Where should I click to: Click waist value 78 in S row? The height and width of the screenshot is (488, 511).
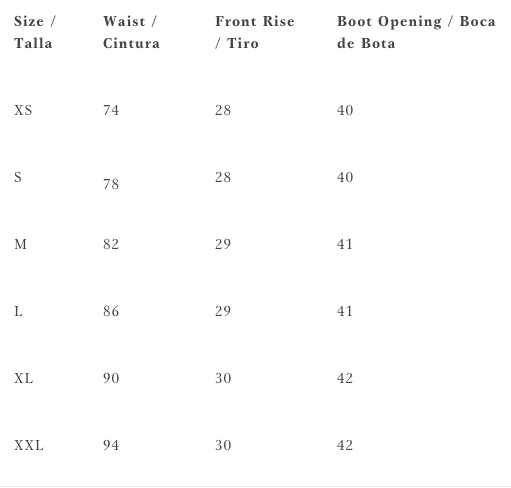pos(111,184)
